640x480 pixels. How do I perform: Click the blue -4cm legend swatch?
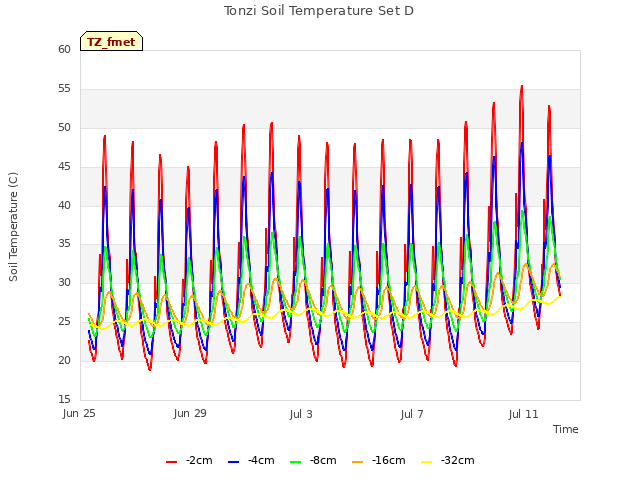[x=233, y=462]
